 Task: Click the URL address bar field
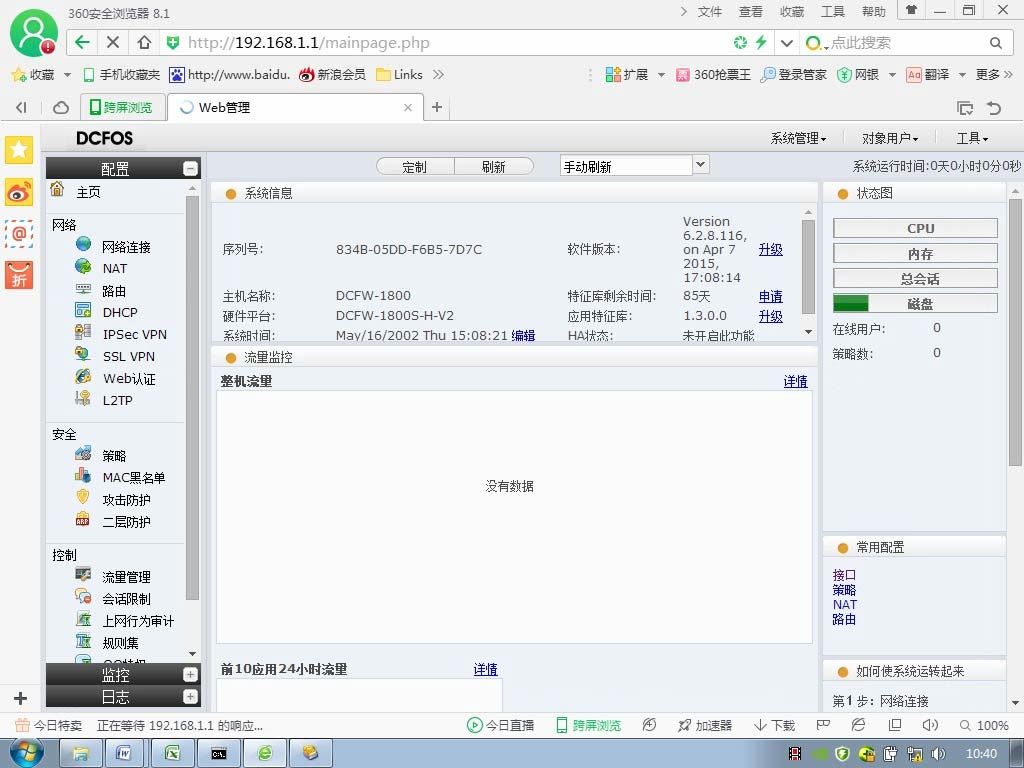pyautogui.click(x=444, y=43)
